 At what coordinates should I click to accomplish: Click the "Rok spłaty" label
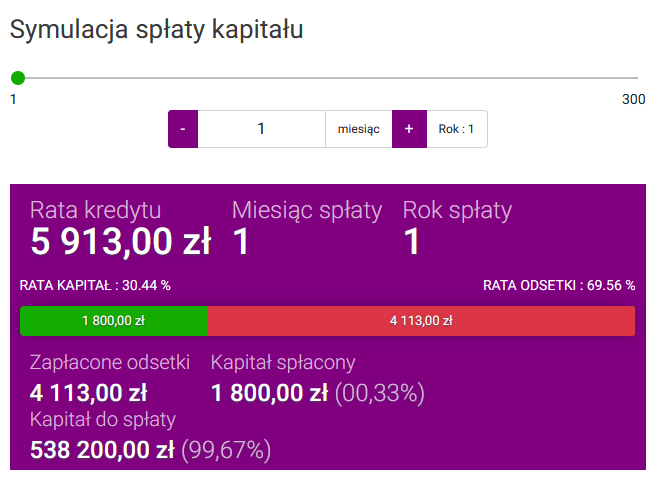(457, 210)
